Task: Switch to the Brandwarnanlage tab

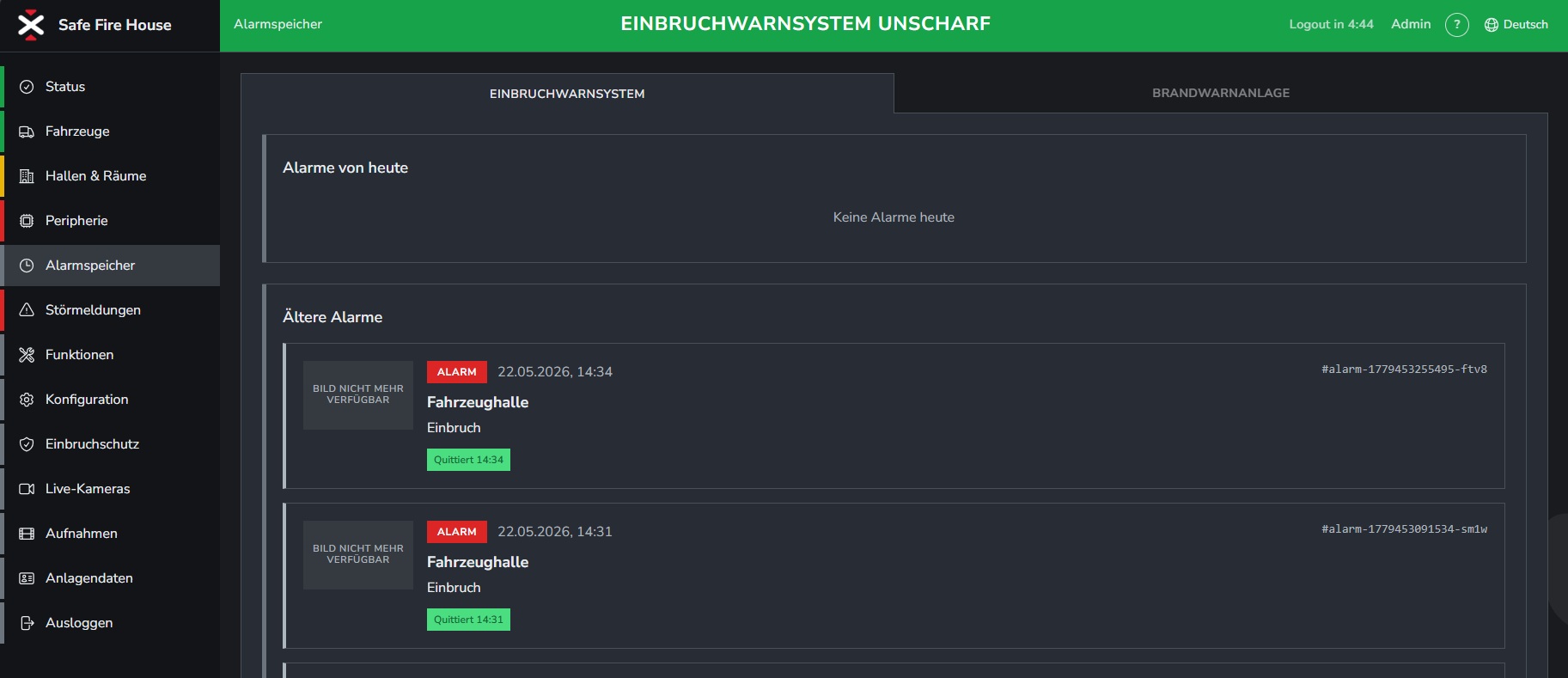Action: tap(1221, 93)
